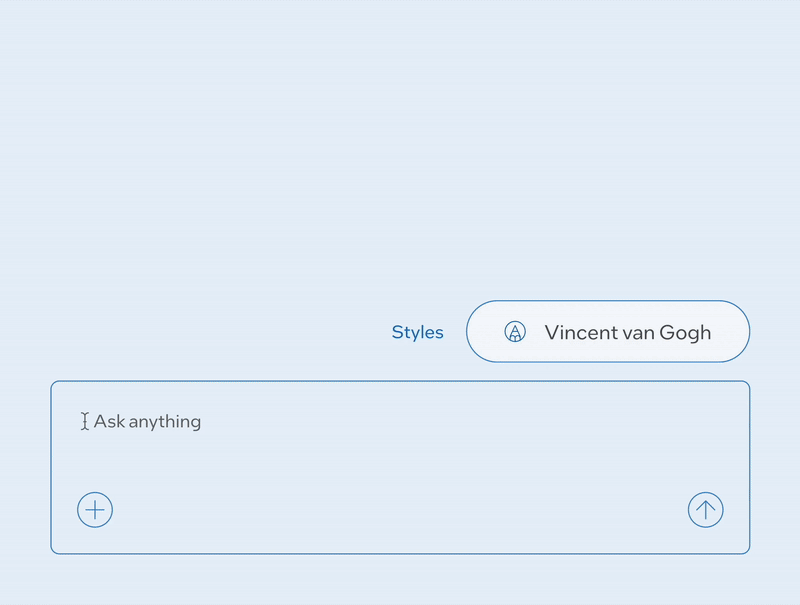The width and height of the screenshot is (800, 605).
Task: Click the Styles label
Action: click(417, 332)
